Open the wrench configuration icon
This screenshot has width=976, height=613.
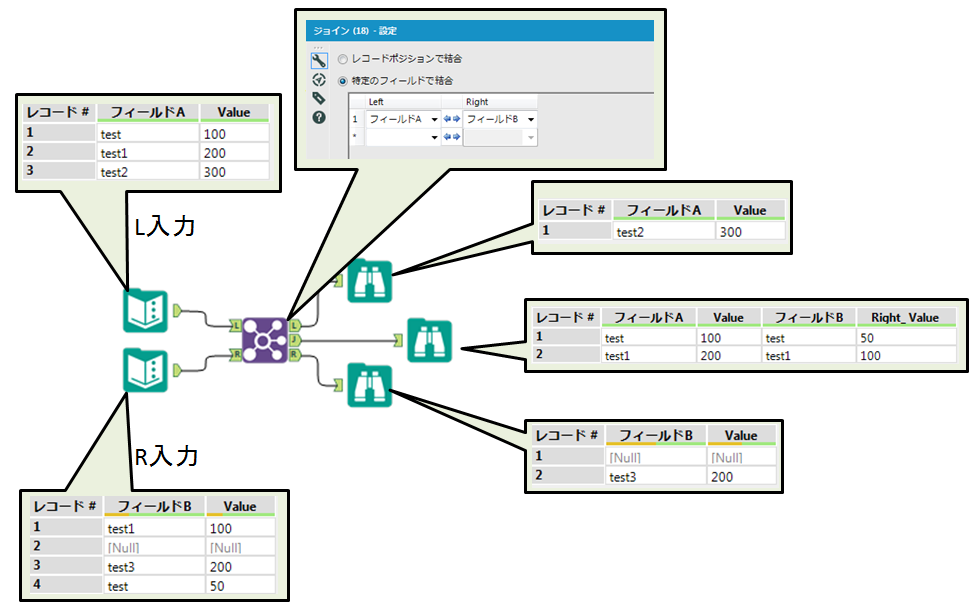pyautogui.click(x=319, y=61)
